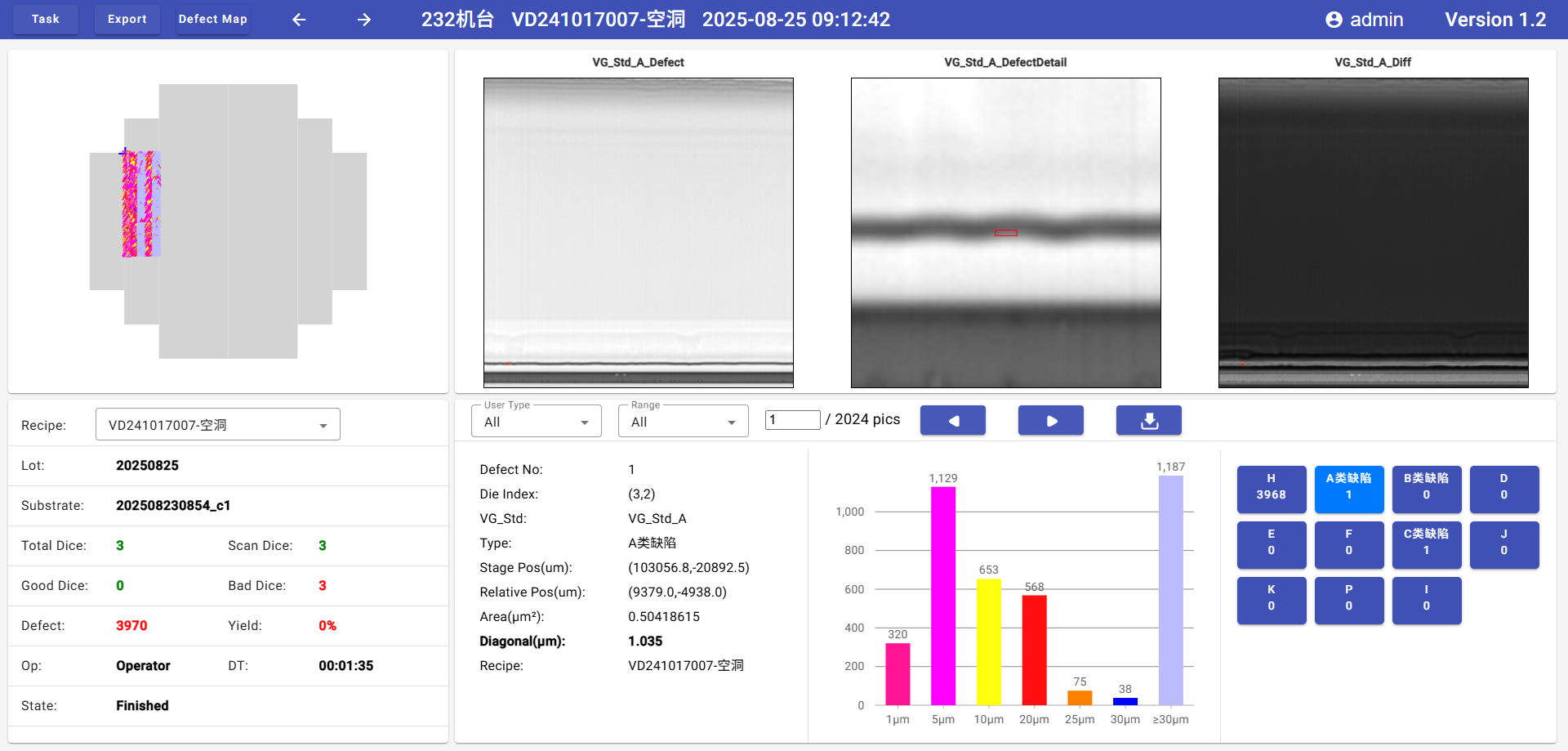
Task: Click red defect marker in DefectDetail image
Action: [x=1005, y=233]
